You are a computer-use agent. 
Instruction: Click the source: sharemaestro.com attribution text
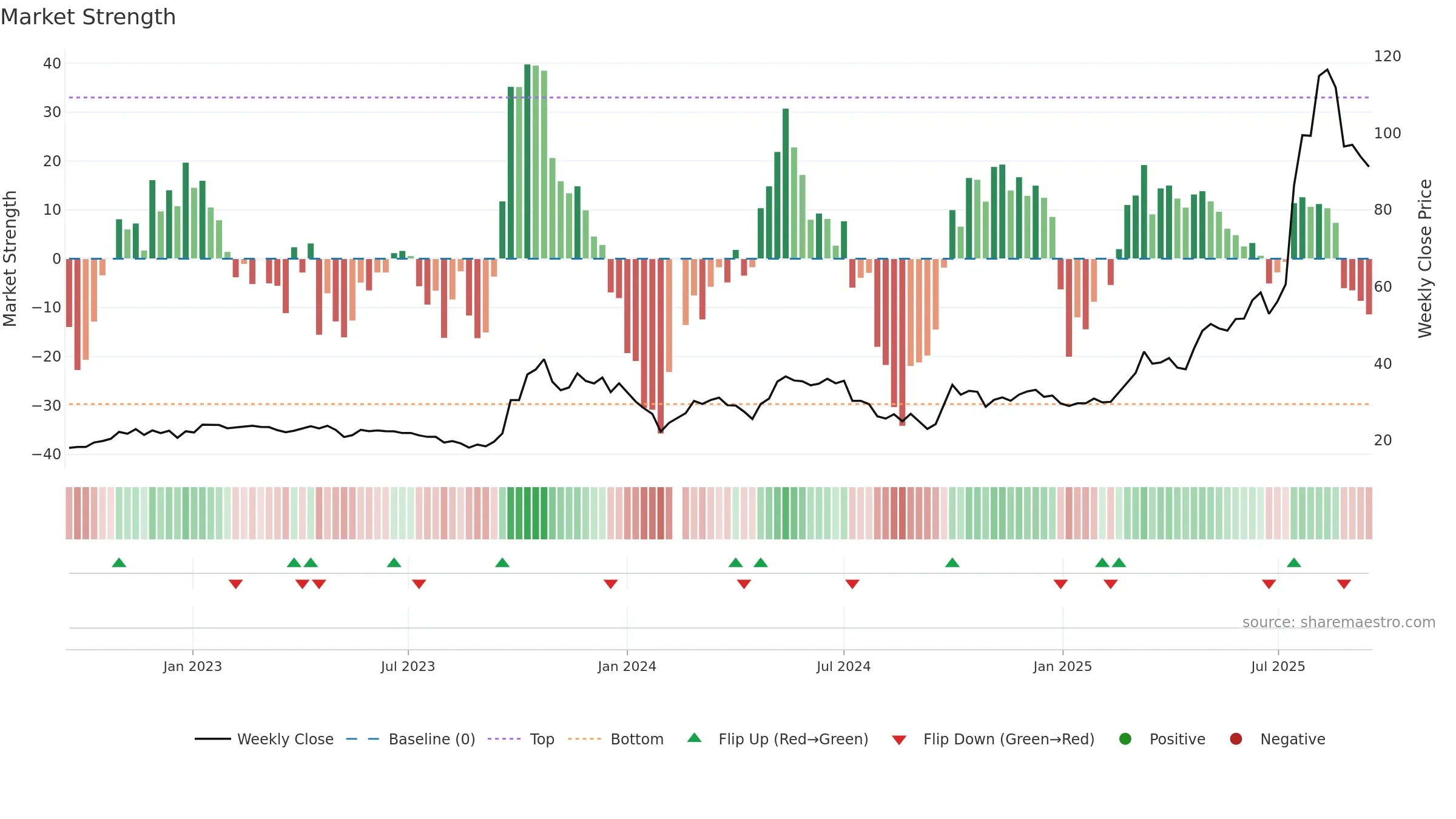click(1339, 622)
